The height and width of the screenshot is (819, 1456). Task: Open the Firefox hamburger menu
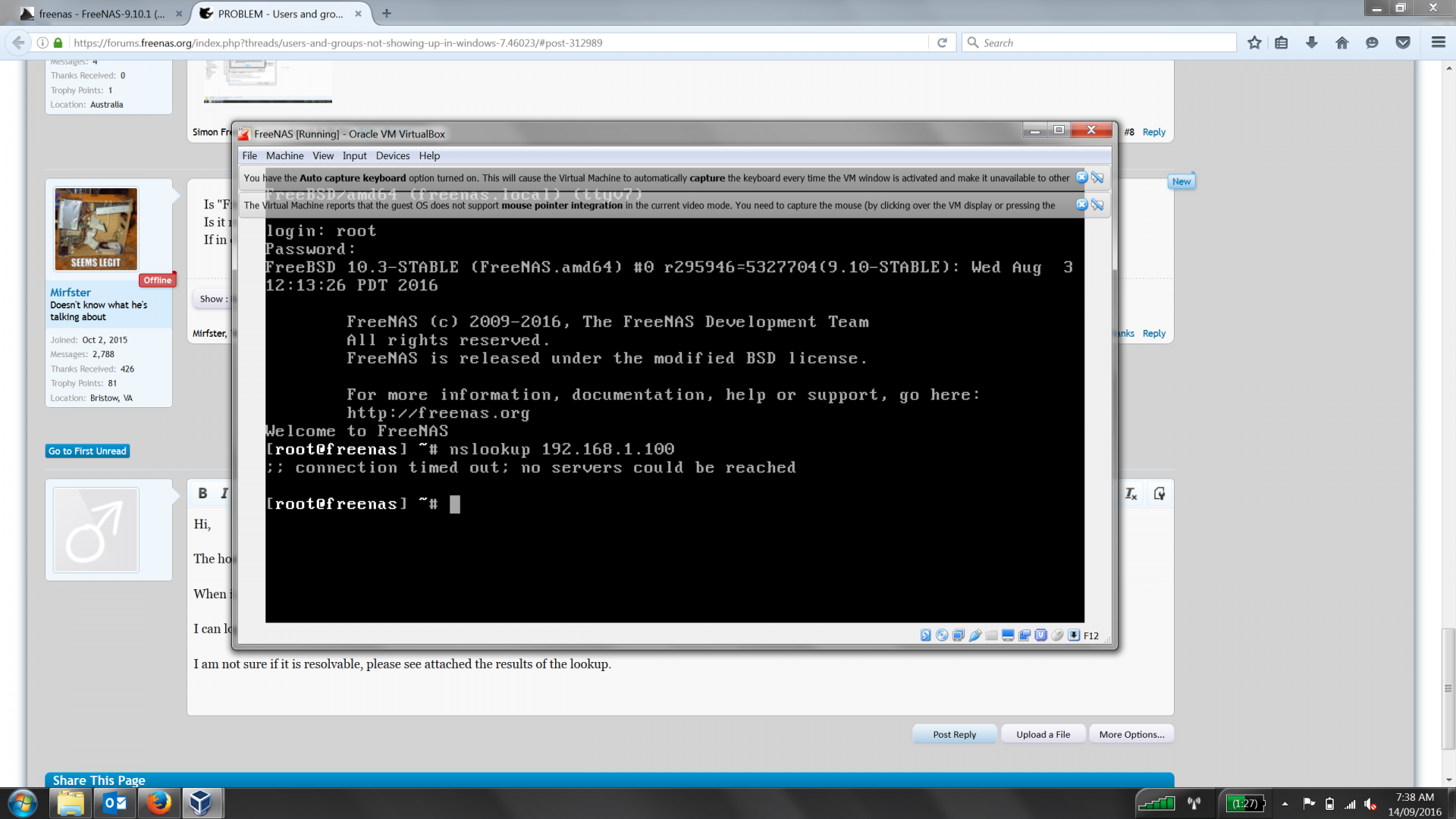1439,42
